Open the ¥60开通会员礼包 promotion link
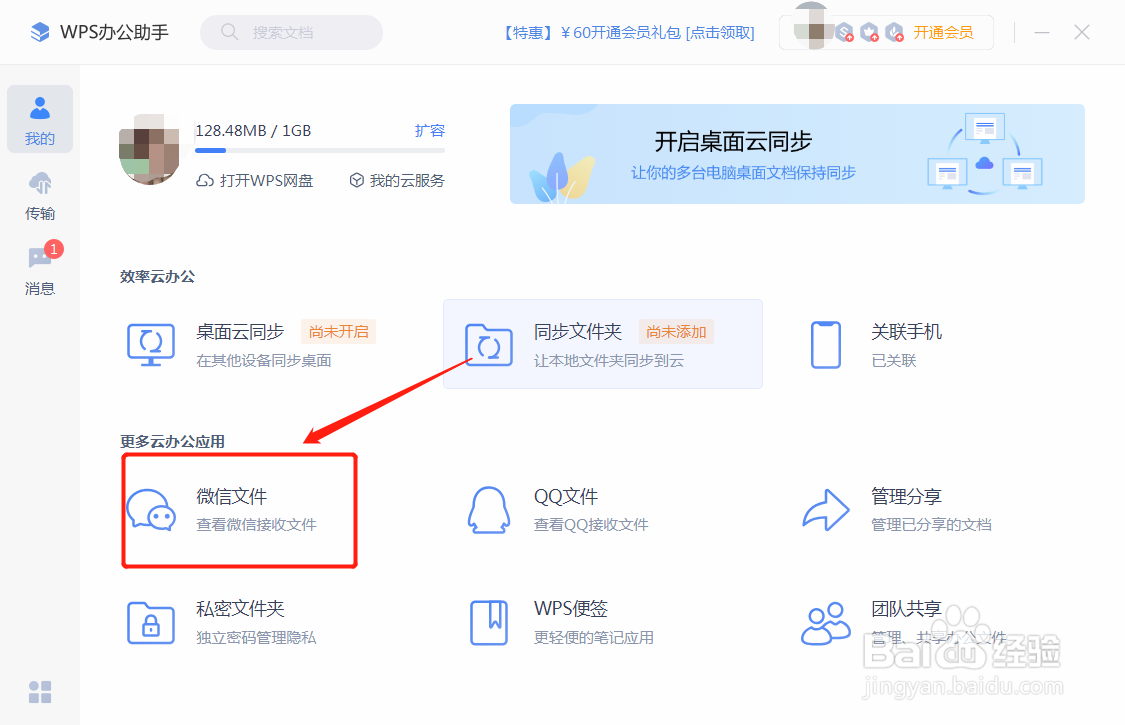Image resolution: width=1125 pixels, height=725 pixels. (x=629, y=32)
